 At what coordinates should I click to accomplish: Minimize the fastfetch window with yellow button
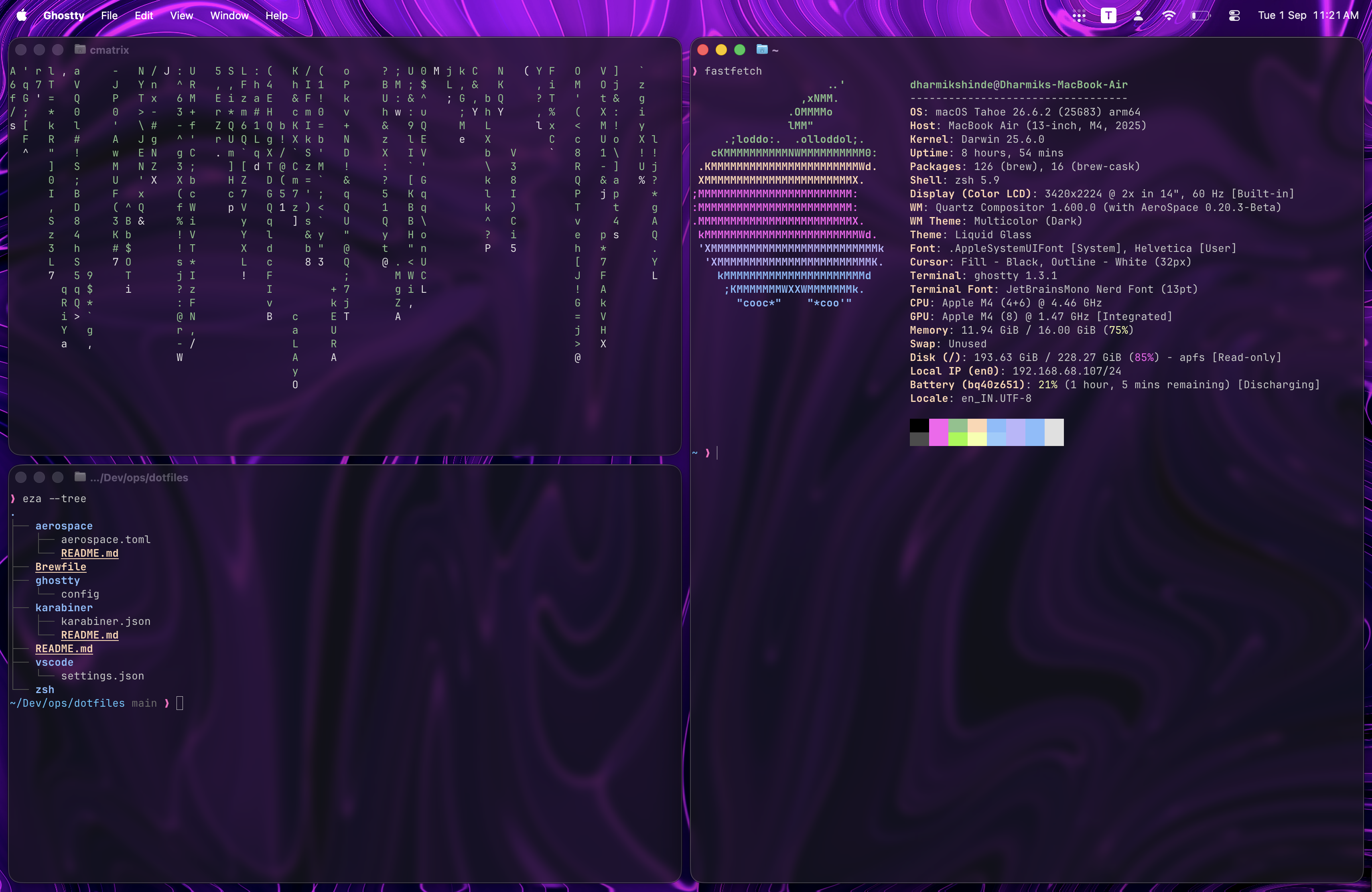(721, 50)
